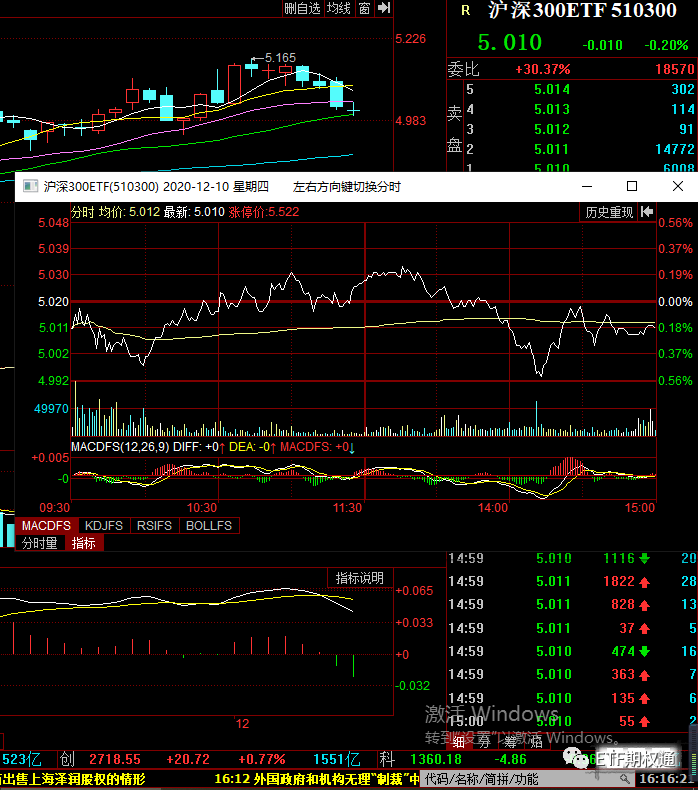This screenshot has width=698, height=790.
Task: Switch to the MACDFS indicator tab
Action: click(x=46, y=525)
